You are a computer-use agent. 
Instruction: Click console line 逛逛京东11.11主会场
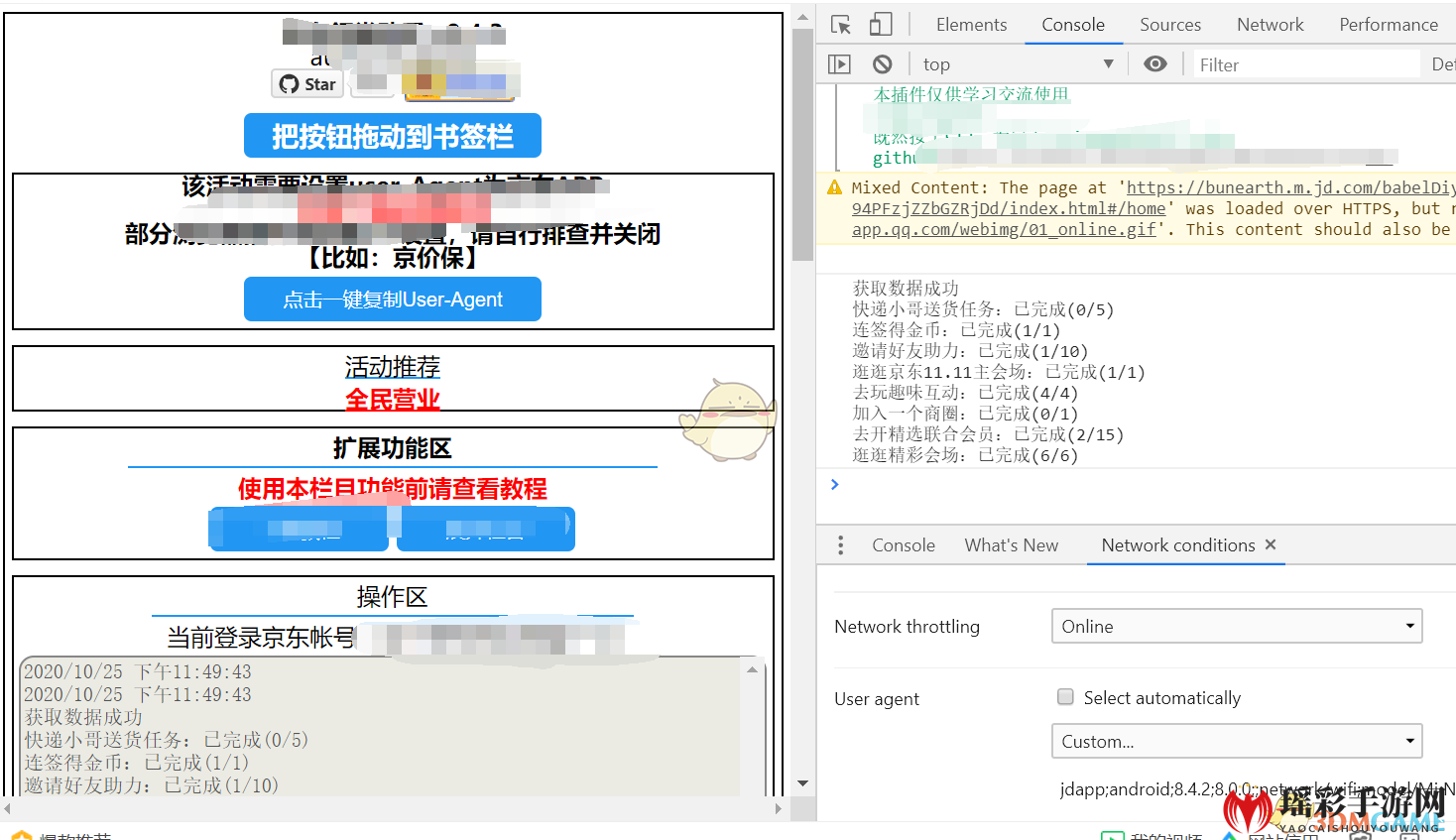(x=999, y=372)
